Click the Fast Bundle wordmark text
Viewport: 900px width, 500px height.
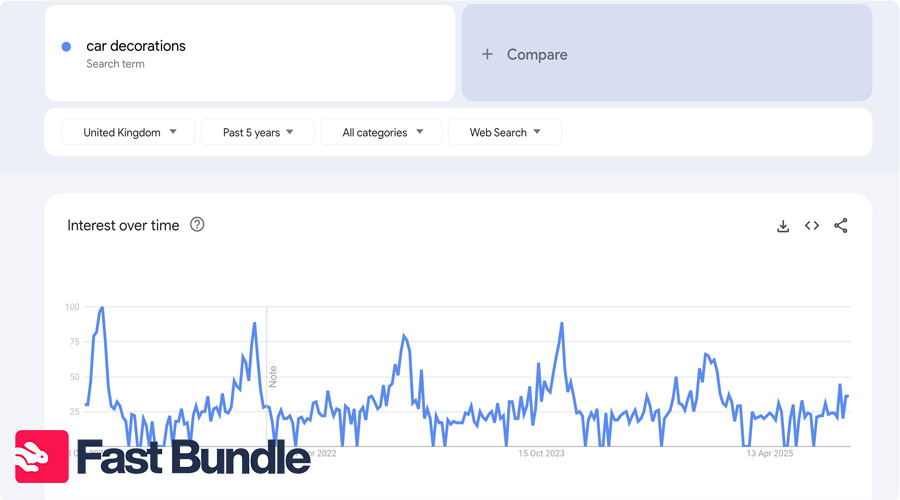(193, 458)
